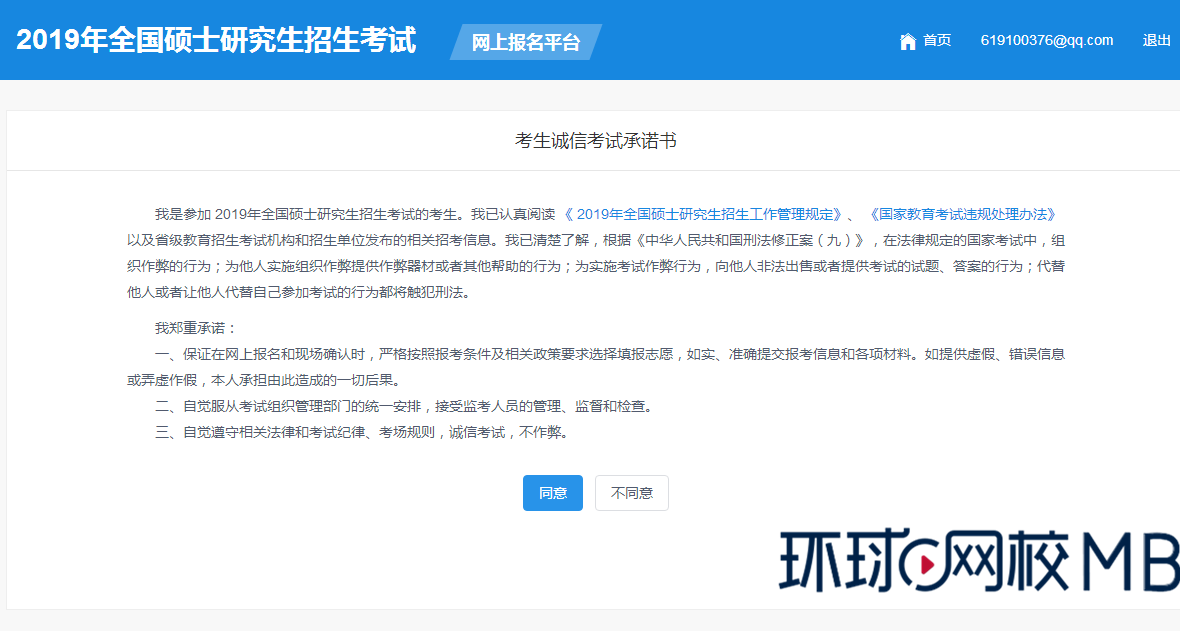Image resolution: width=1180 pixels, height=631 pixels.
Task: Click the house-shaped navigation icon
Action: [908, 41]
